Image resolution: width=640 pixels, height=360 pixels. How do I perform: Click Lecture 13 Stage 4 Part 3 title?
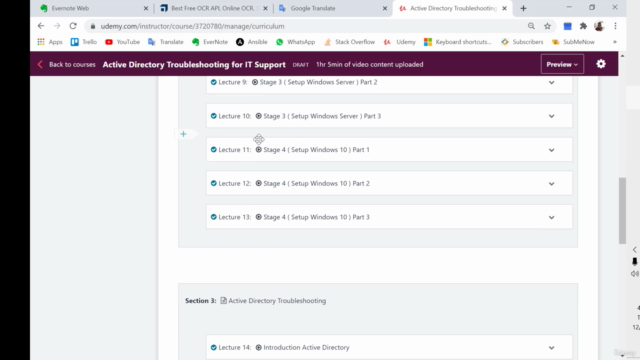coord(316,217)
